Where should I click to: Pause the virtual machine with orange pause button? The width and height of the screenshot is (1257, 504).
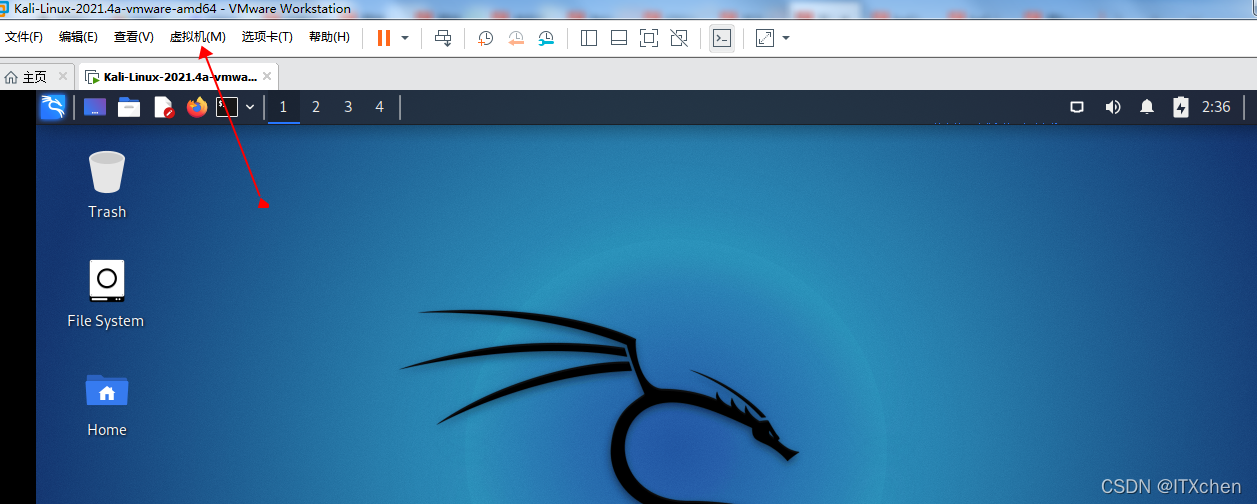click(x=384, y=38)
